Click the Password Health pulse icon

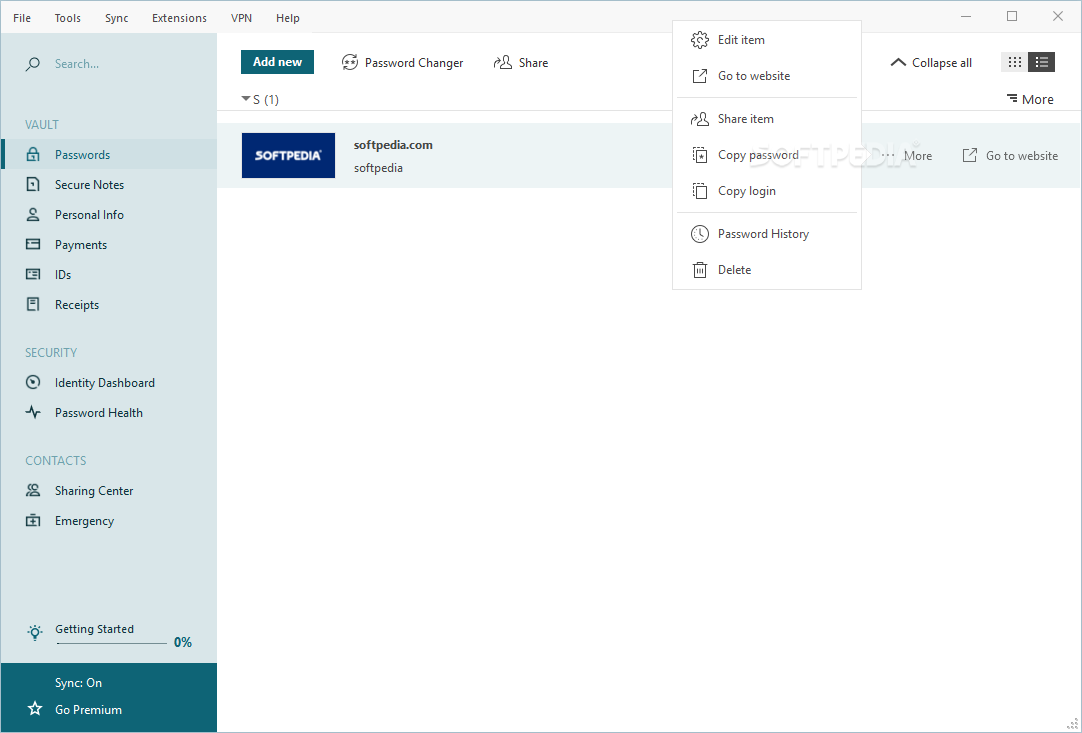(32, 413)
